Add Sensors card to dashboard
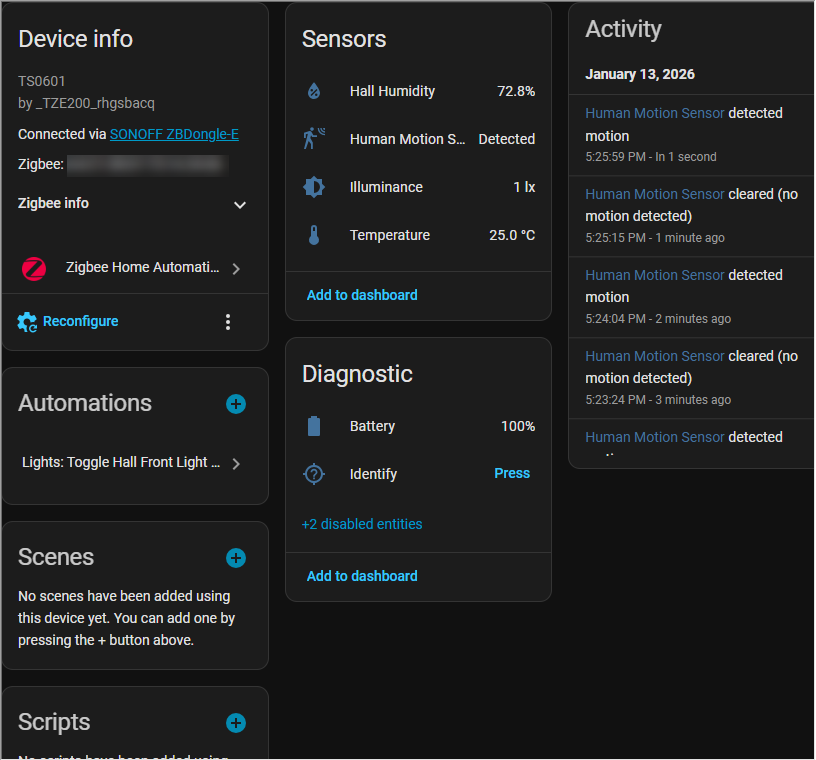816x760 pixels. point(362,295)
